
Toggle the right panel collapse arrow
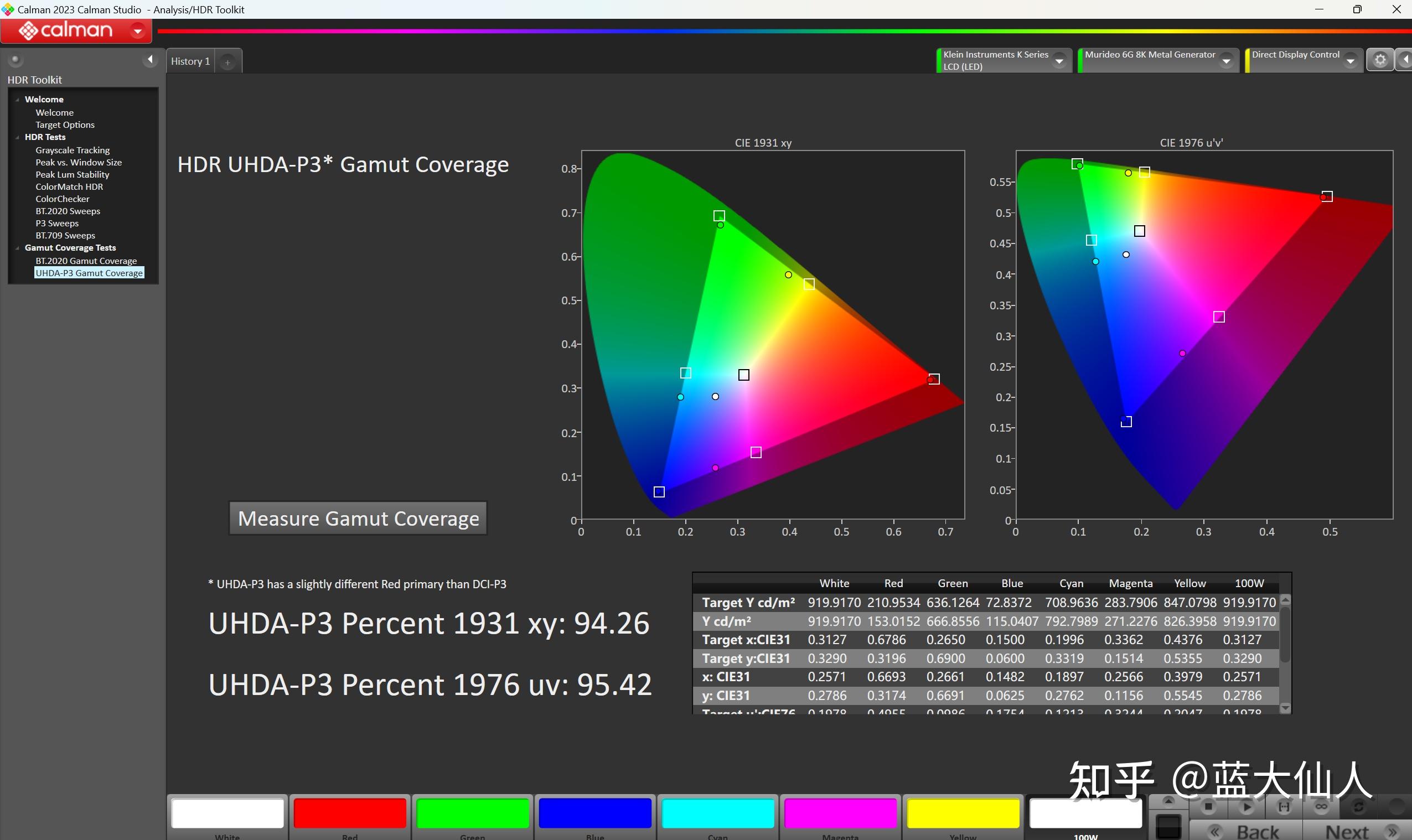[1405, 60]
